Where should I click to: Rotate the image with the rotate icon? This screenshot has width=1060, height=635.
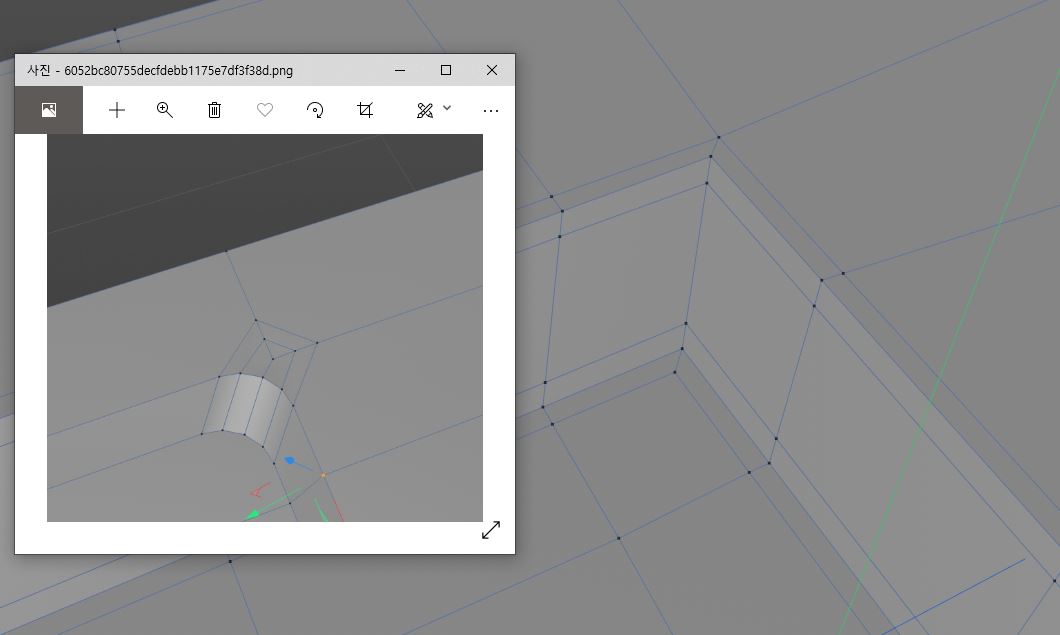click(x=315, y=110)
